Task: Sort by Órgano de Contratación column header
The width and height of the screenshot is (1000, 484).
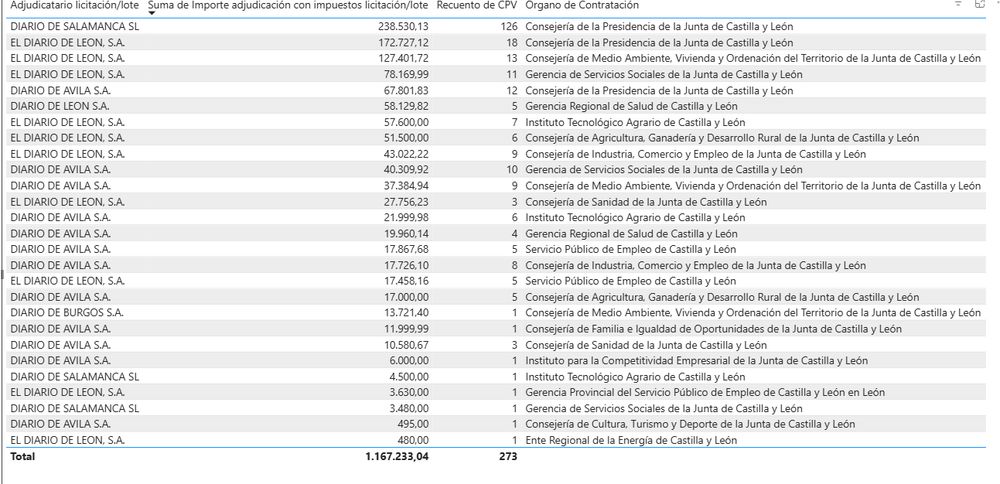Action: click(582, 4)
